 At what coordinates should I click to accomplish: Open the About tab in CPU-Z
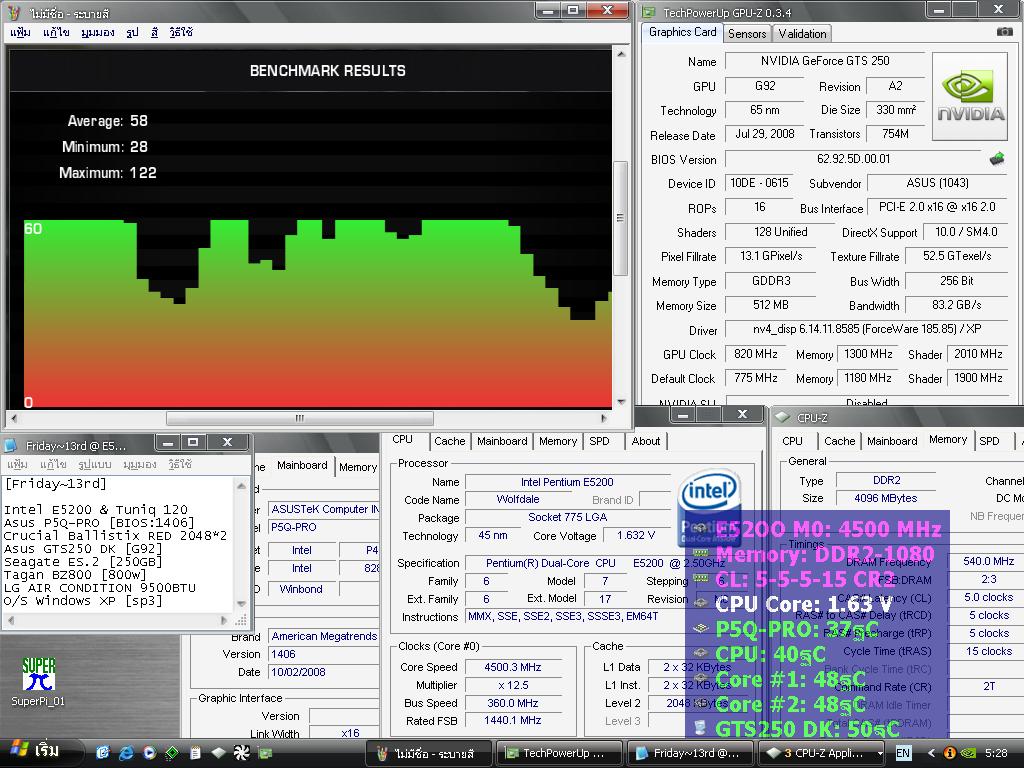[645, 441]
